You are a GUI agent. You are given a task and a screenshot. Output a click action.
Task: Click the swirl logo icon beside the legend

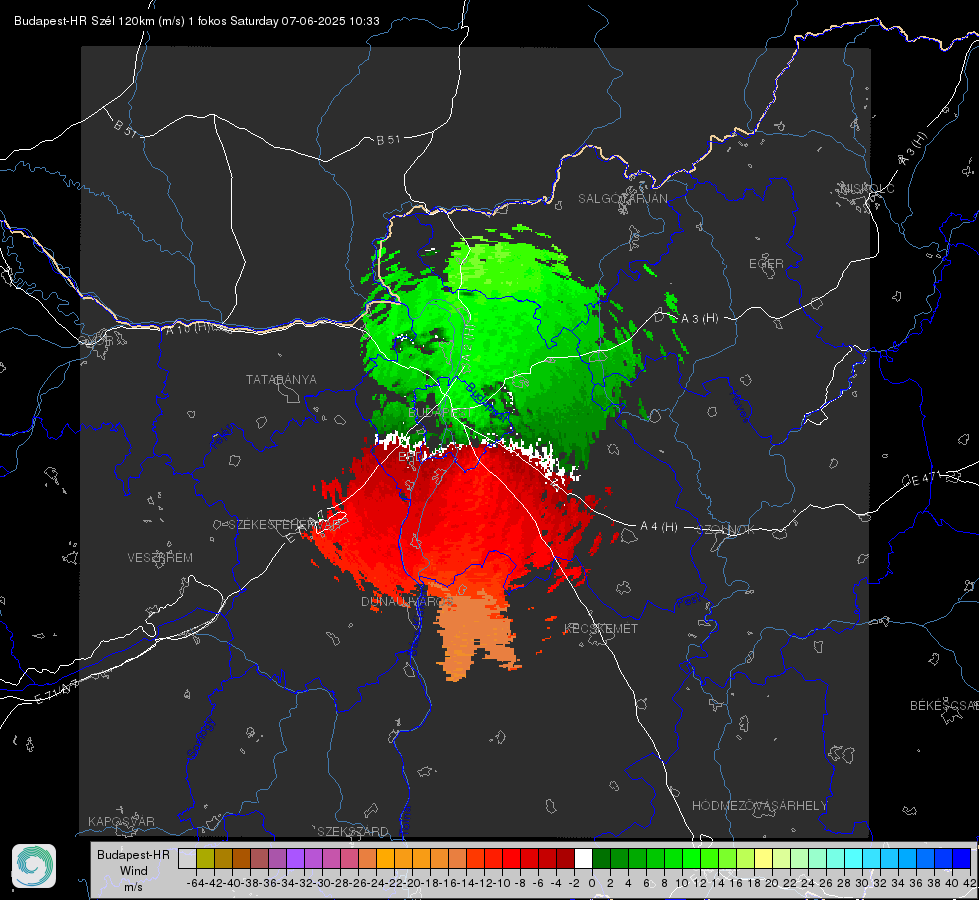[x=34, y=866]
